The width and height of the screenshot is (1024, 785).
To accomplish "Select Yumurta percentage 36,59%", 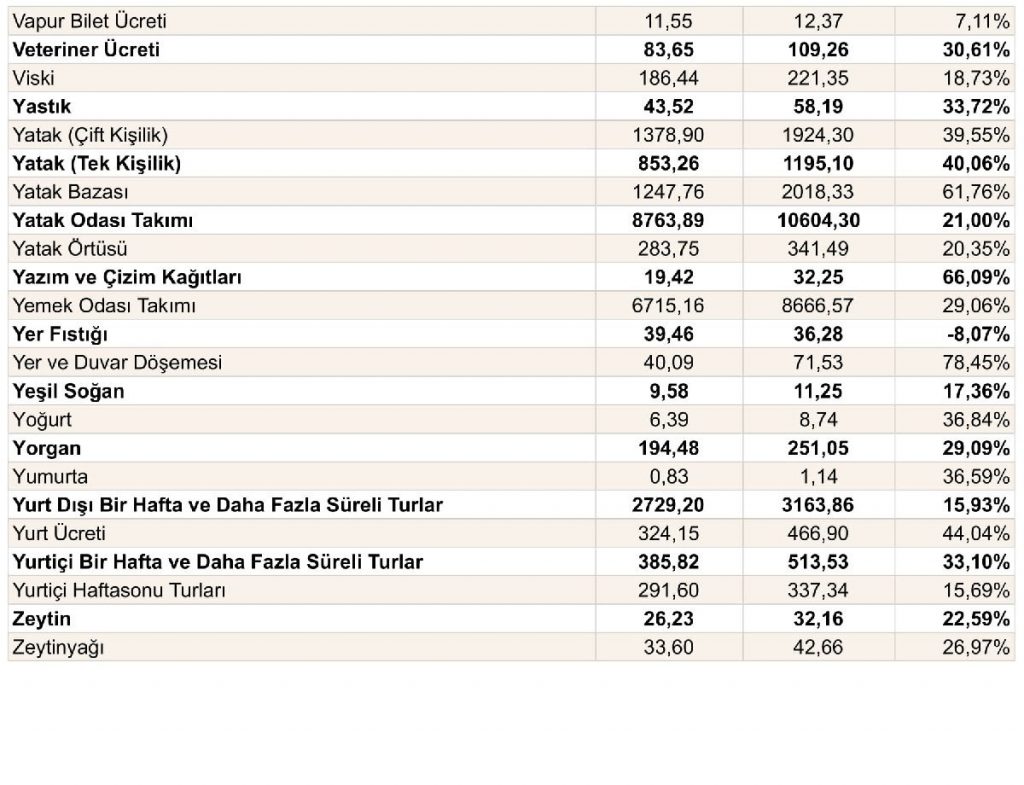I will (x=976, y=477).
